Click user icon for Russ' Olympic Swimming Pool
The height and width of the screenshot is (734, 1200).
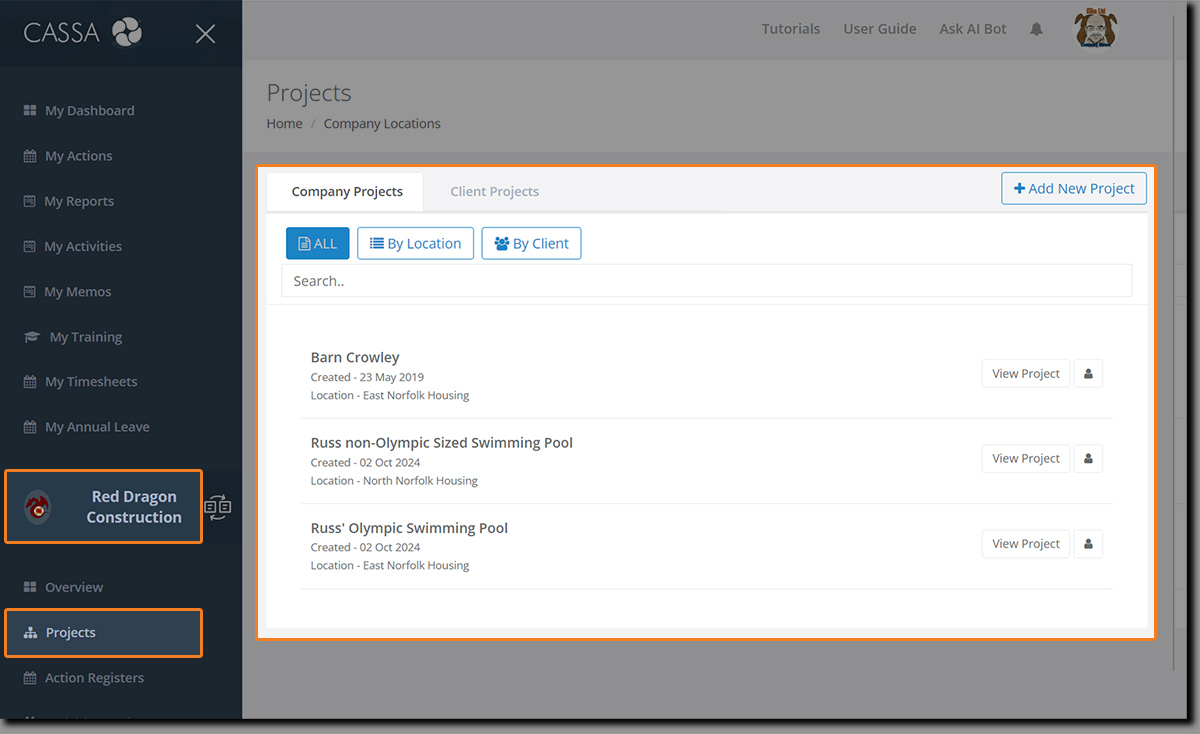(1088, 544)
